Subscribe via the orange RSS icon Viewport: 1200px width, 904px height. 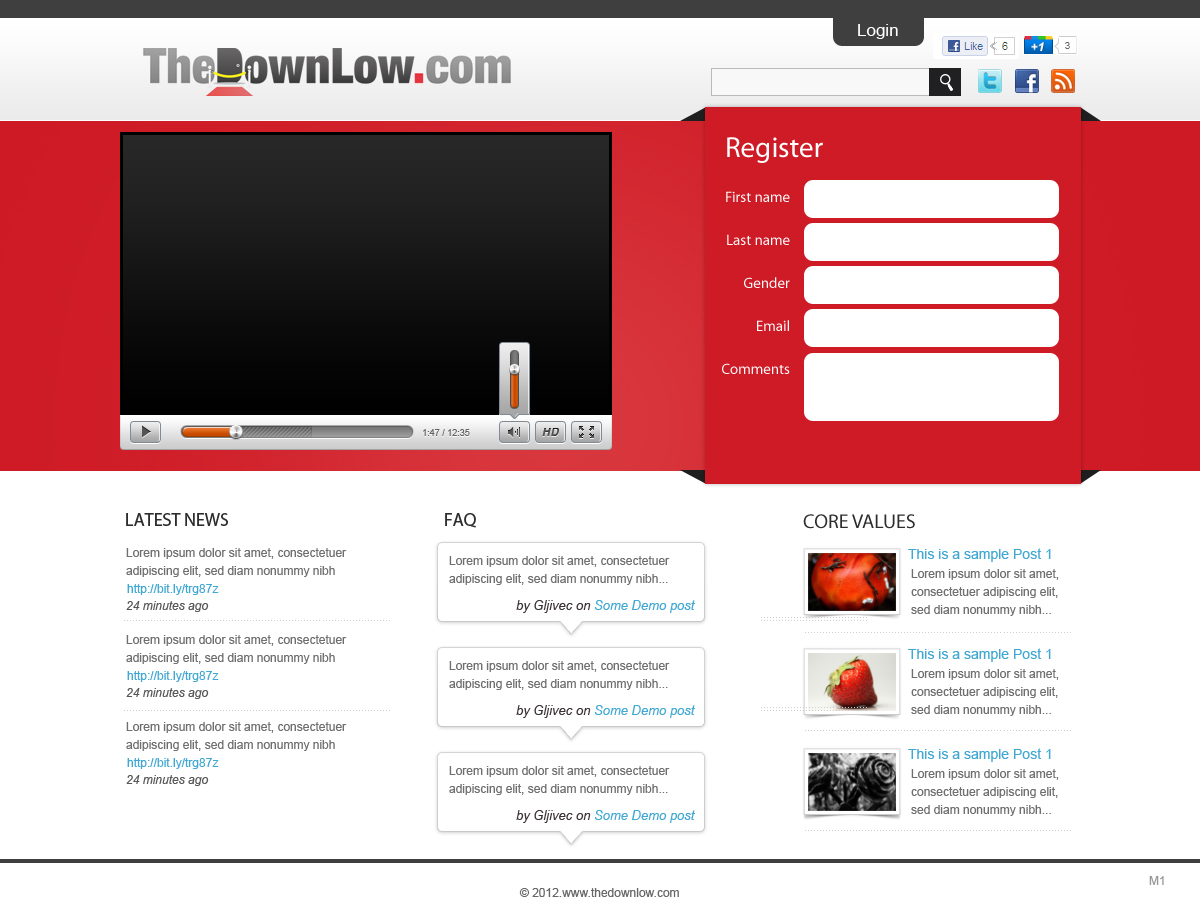click(x=1062, y=81)
